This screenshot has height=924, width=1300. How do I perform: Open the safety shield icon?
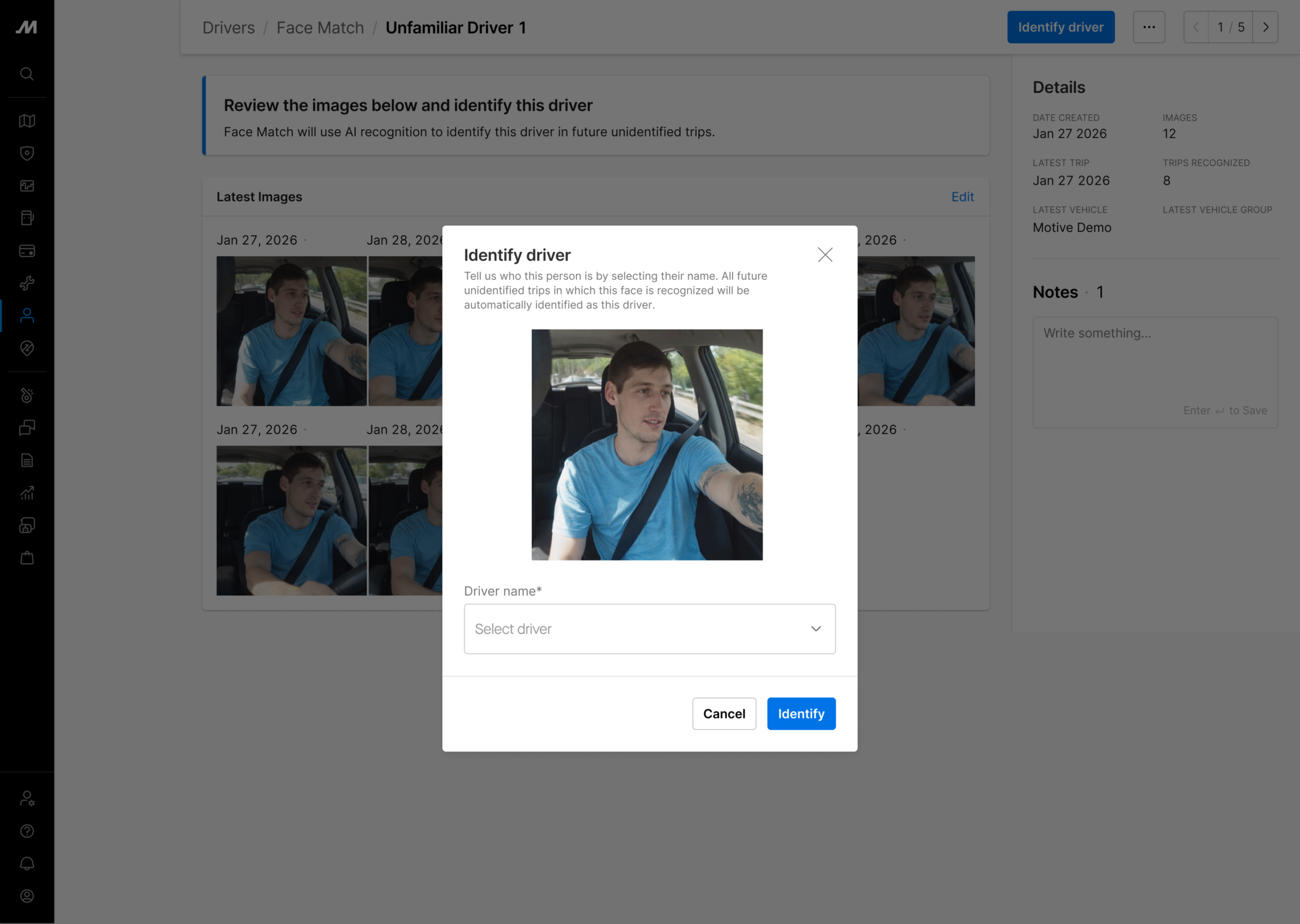tap(27, 153)
